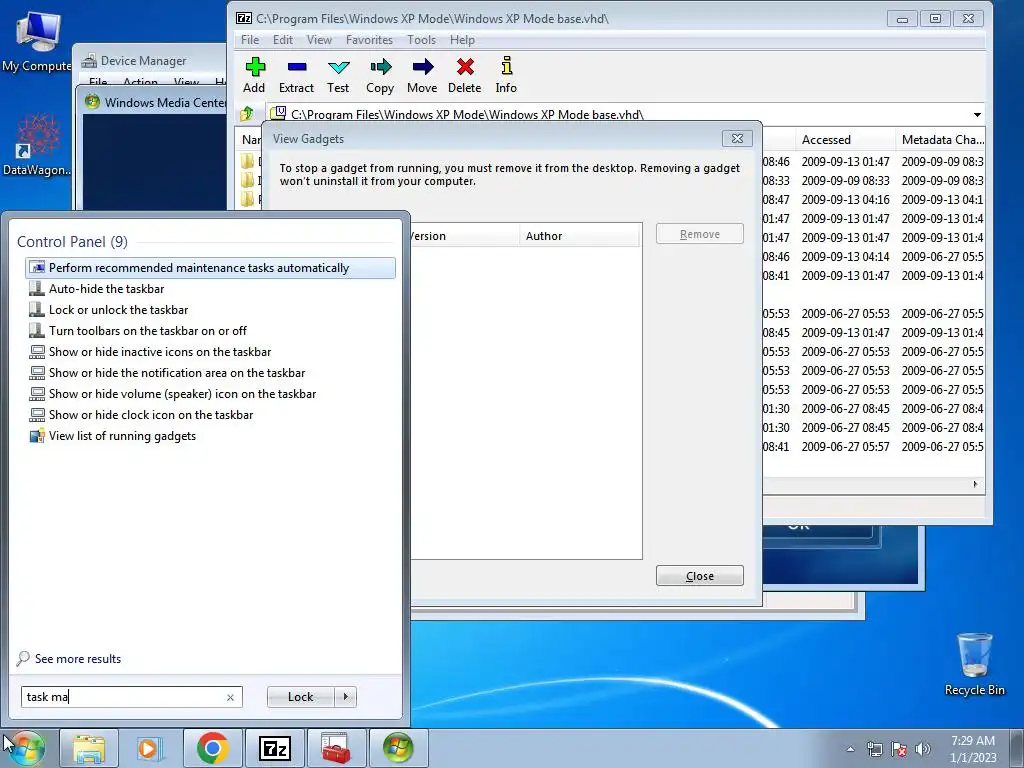Open Windows Media Player from taskbar

(x=150, y=748)
